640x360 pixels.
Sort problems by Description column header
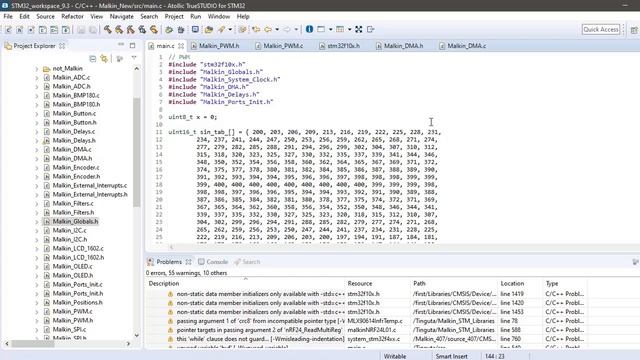click(245, 283)
